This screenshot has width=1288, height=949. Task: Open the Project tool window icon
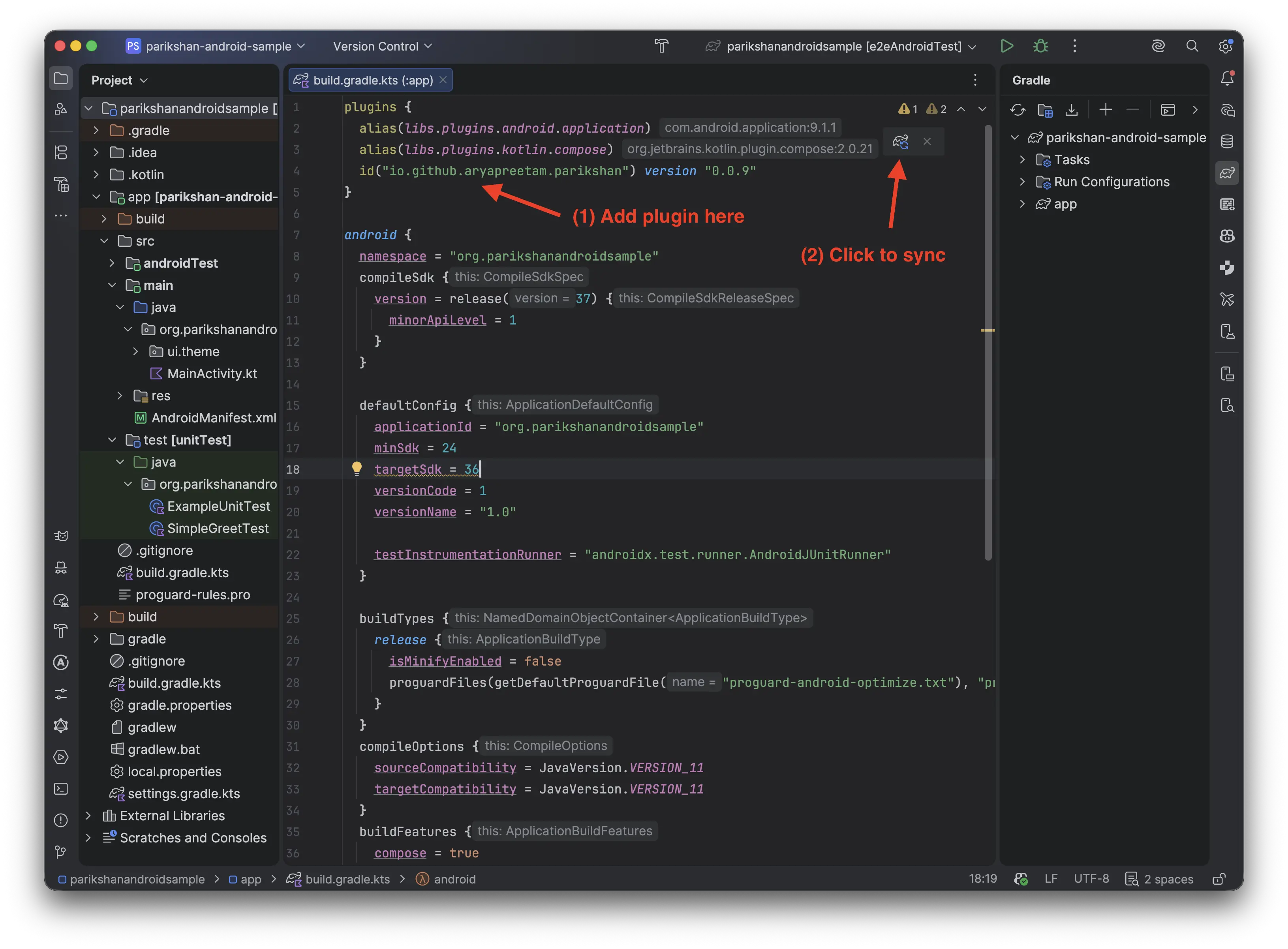tap(61, 78)
